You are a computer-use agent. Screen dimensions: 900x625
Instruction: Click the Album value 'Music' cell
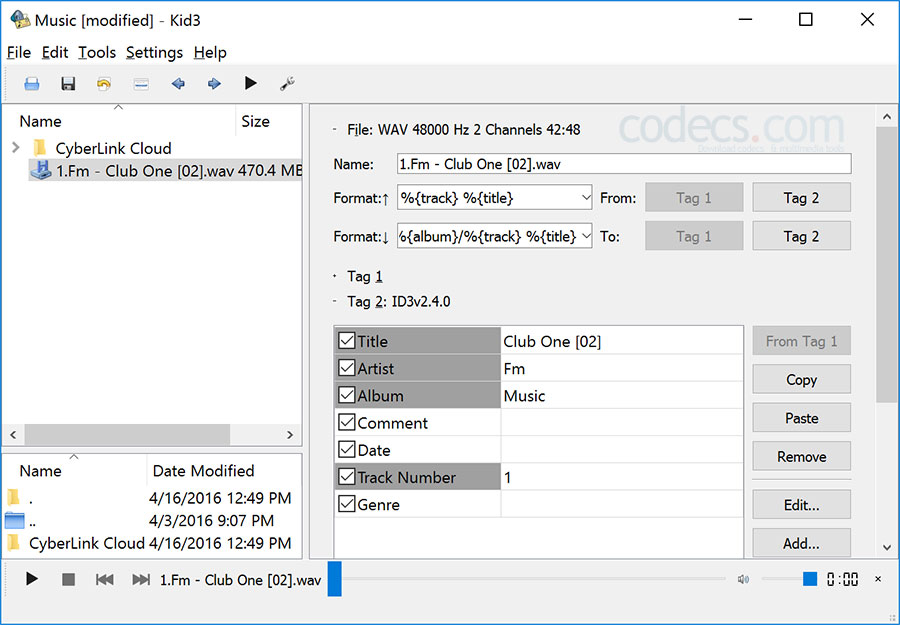(x=622, y=395)
